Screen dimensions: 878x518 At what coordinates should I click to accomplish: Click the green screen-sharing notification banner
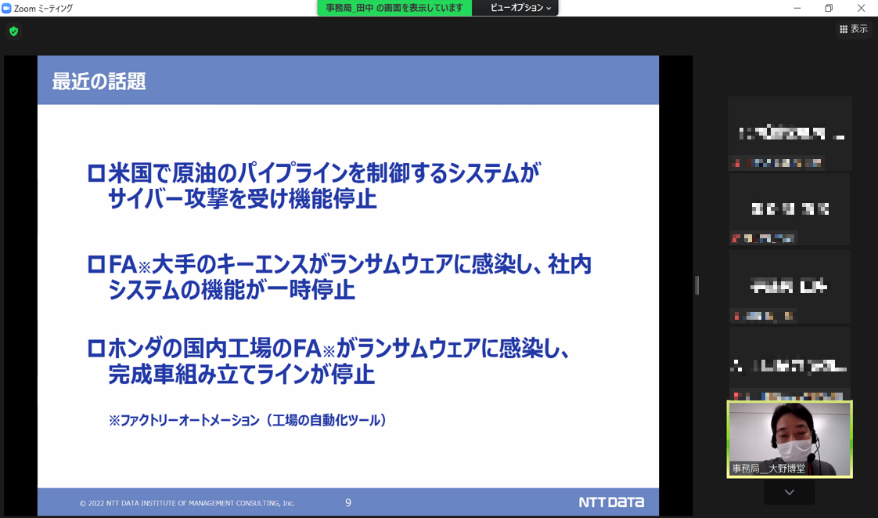pyautogui.click(x=395, y=8)
